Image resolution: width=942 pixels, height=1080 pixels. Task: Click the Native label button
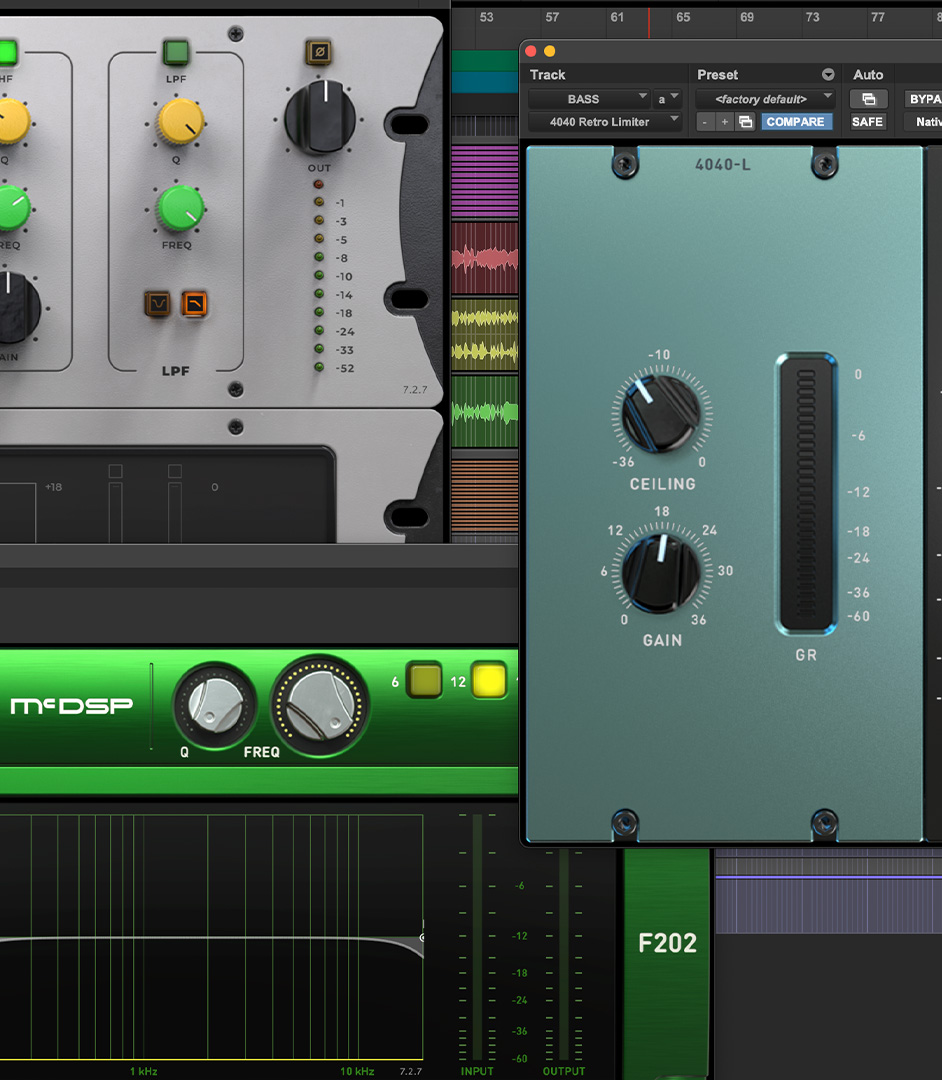click(925, 122)
